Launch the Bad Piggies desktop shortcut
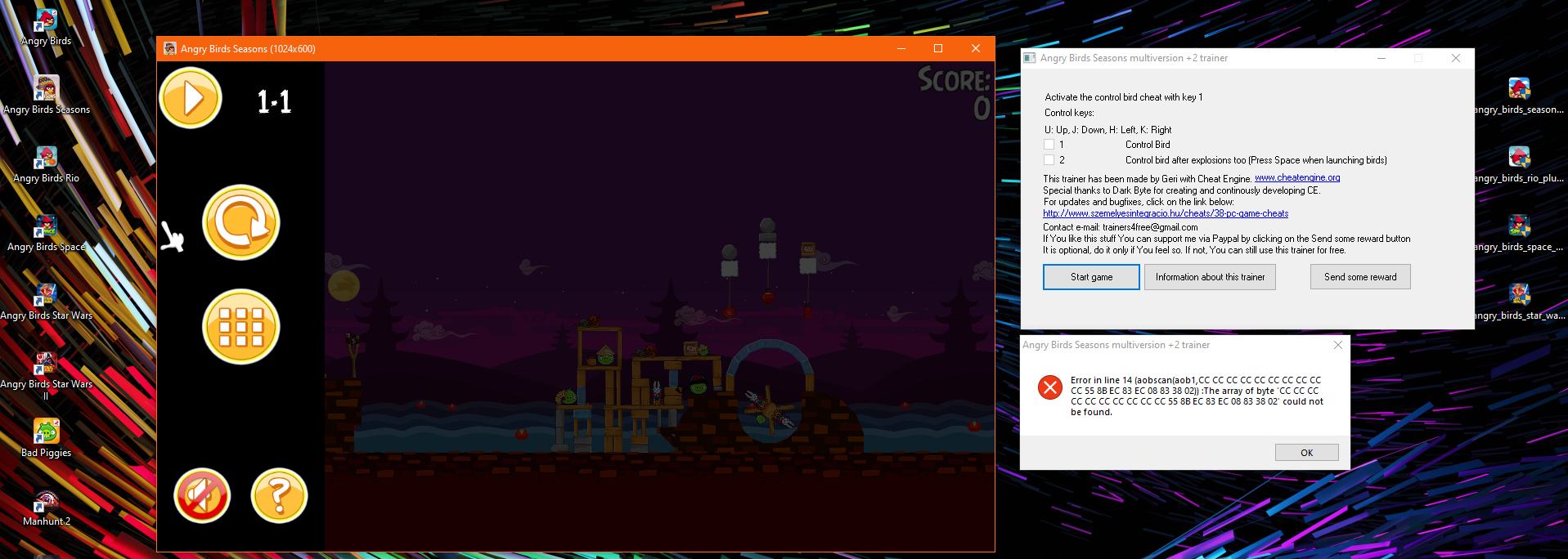The image size is (1568, 559). (46, 432)
